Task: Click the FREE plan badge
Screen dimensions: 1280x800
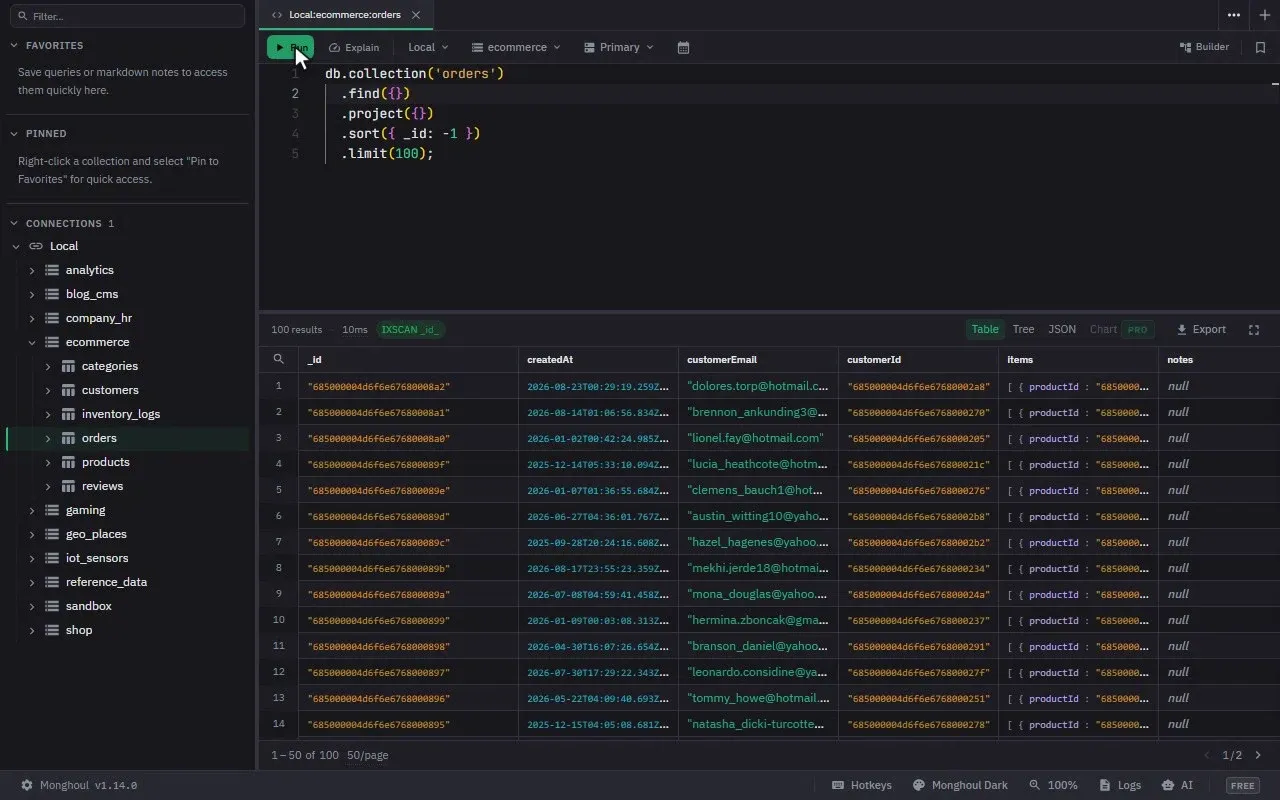Action: [x=1243, y=786]
